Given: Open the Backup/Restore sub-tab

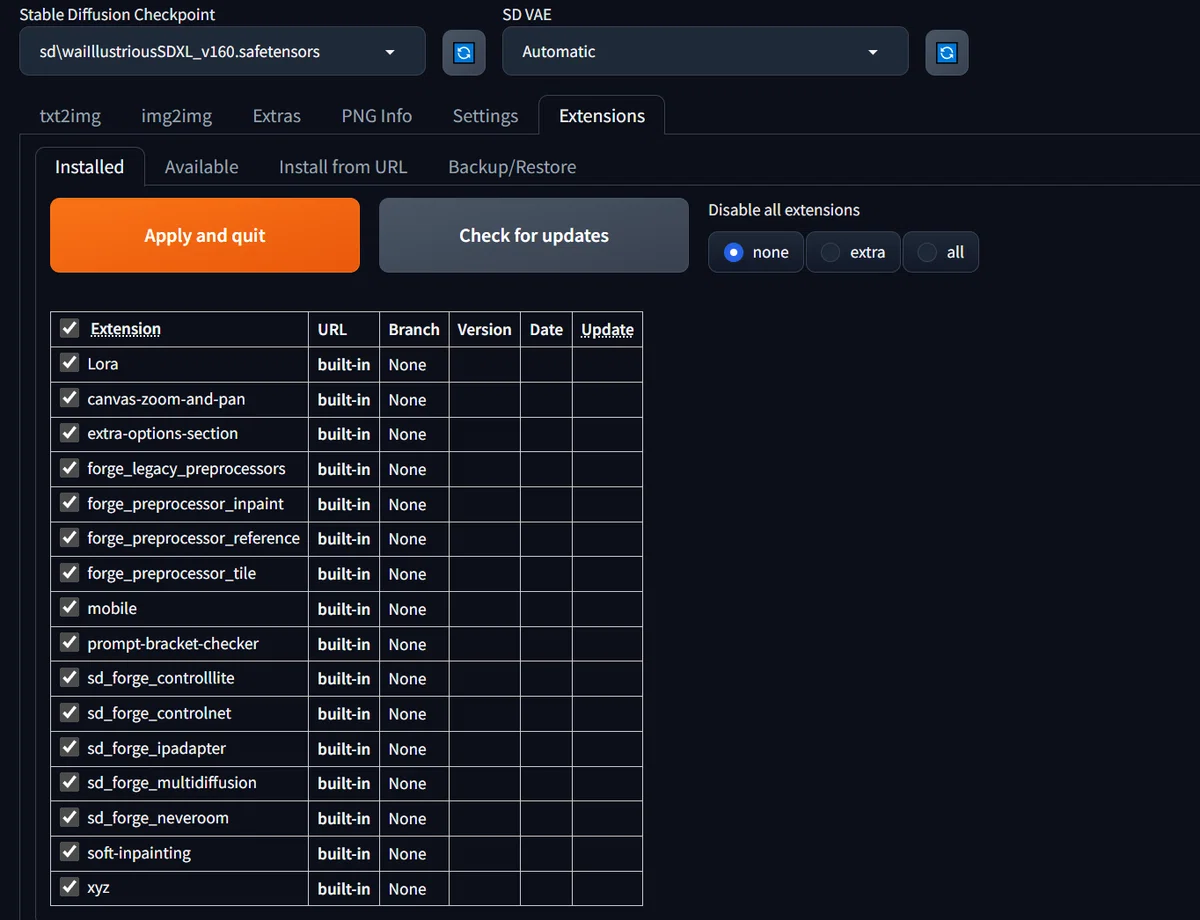Looking at the screenshot, I should click(512, 167).
